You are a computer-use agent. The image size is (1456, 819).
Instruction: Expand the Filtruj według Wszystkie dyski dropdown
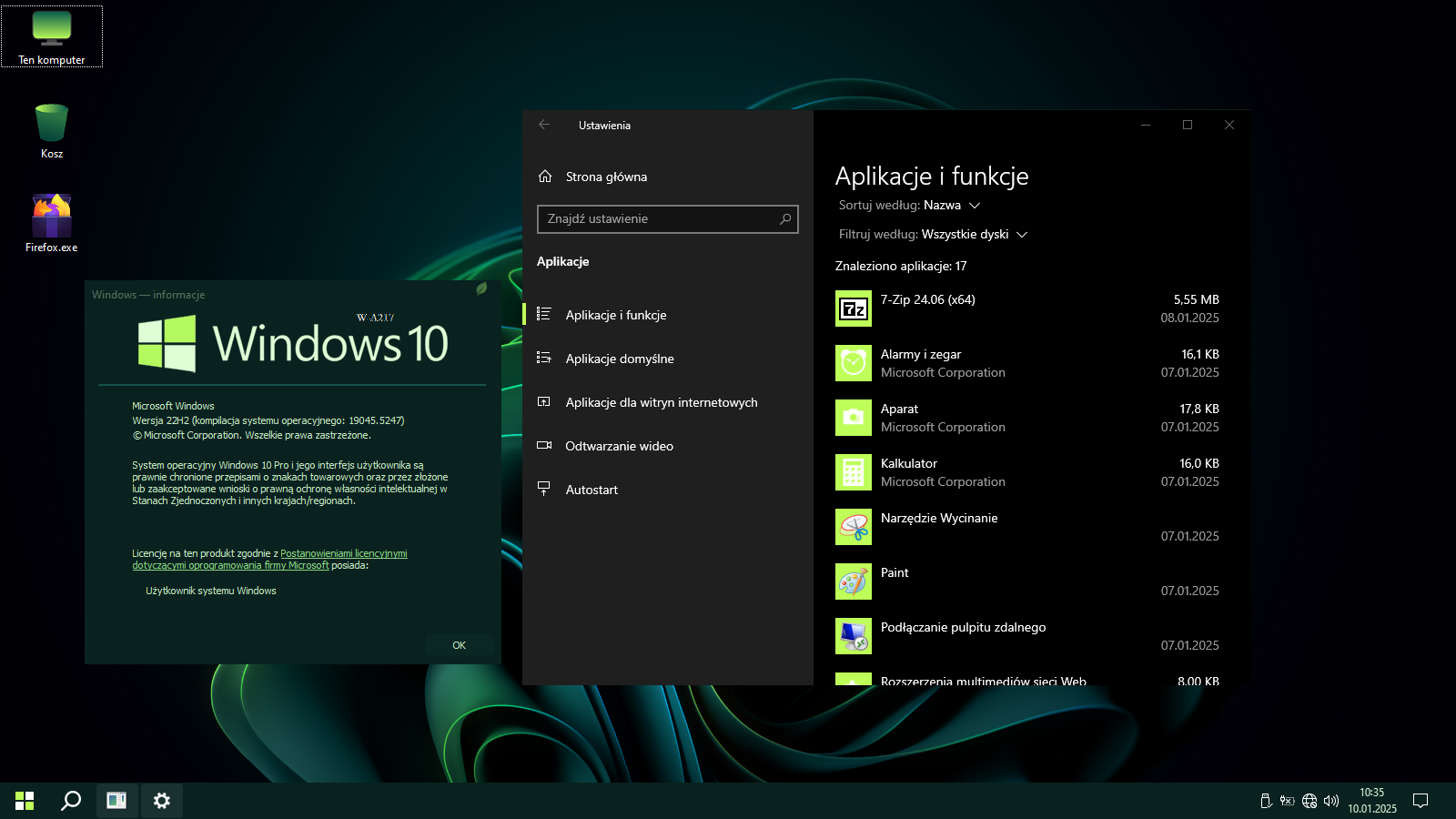click(974, 235)
